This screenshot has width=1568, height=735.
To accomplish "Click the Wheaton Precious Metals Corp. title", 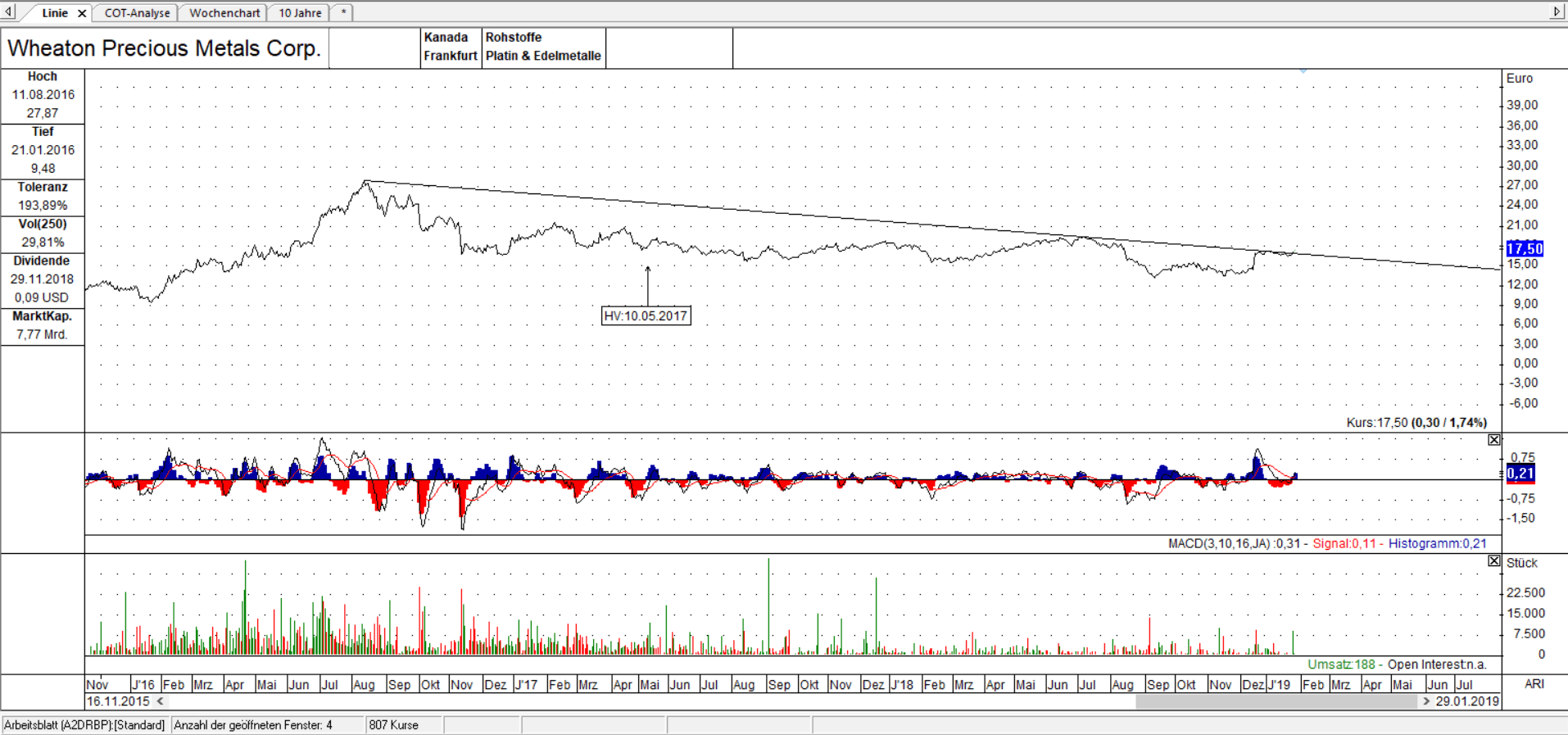I will coord(164,48).
